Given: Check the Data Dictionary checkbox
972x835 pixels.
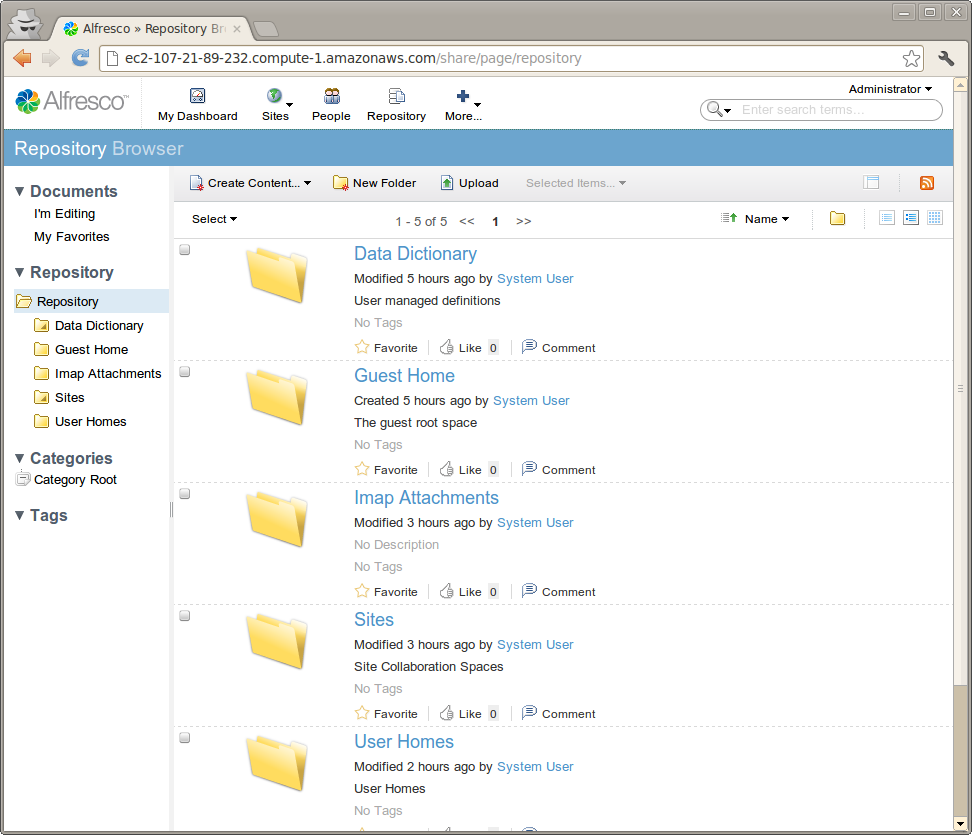Looking at the screenshot, I should [x=185, y=250].
